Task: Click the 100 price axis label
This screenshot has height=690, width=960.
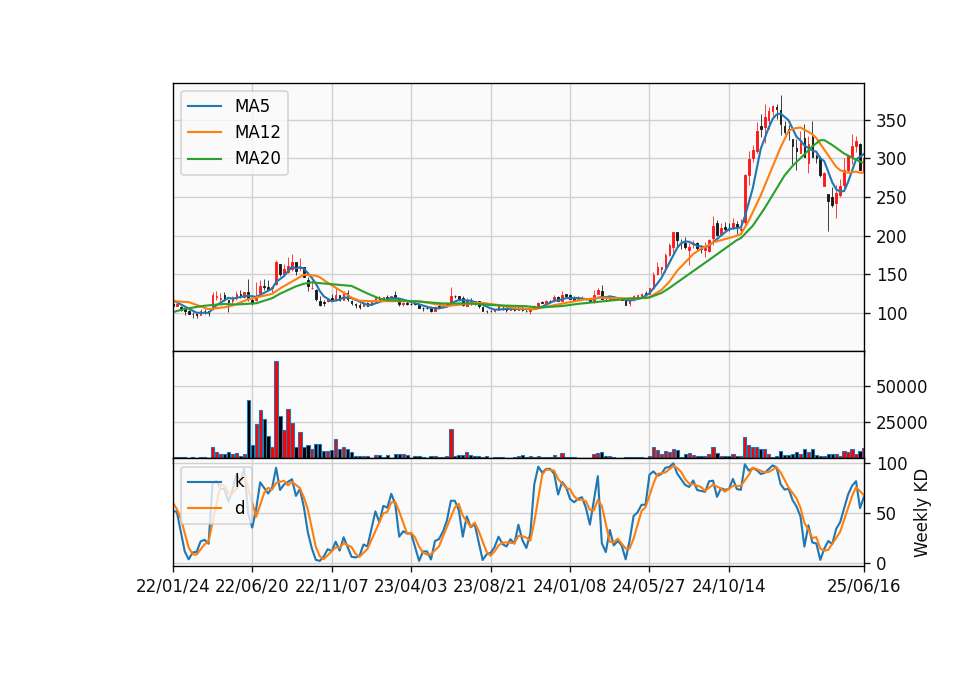Action: click(891, 313)
